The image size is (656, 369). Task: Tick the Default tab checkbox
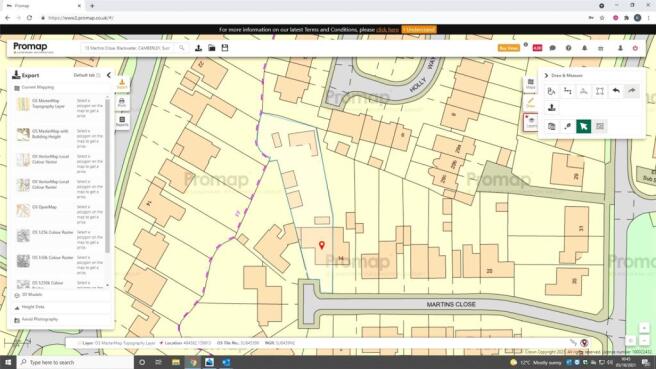(98, 75)
